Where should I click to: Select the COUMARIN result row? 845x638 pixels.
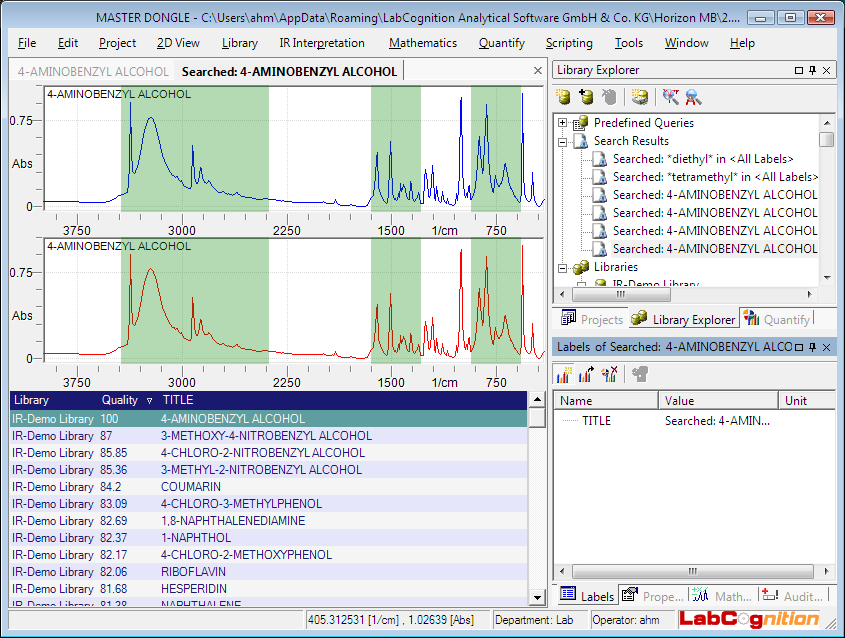point(188,487)
